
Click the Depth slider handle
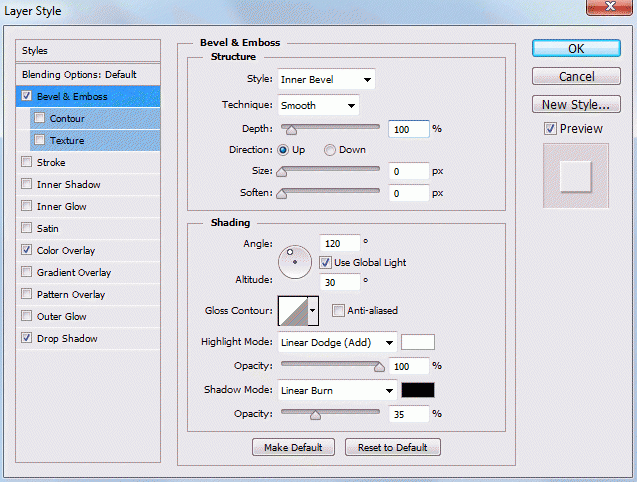[291, 130]
